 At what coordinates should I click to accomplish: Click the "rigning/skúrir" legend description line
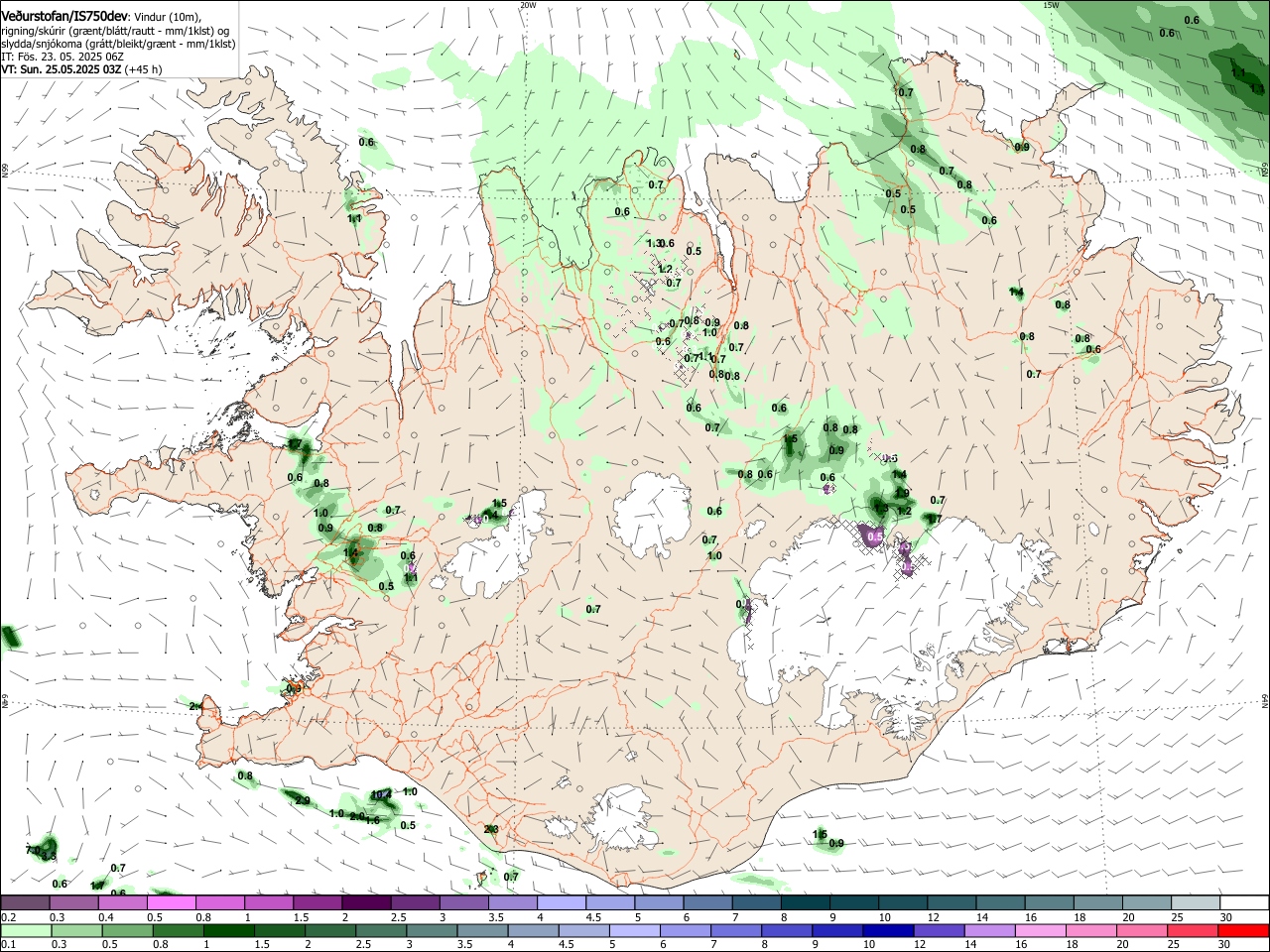click(x=117, y=30)
